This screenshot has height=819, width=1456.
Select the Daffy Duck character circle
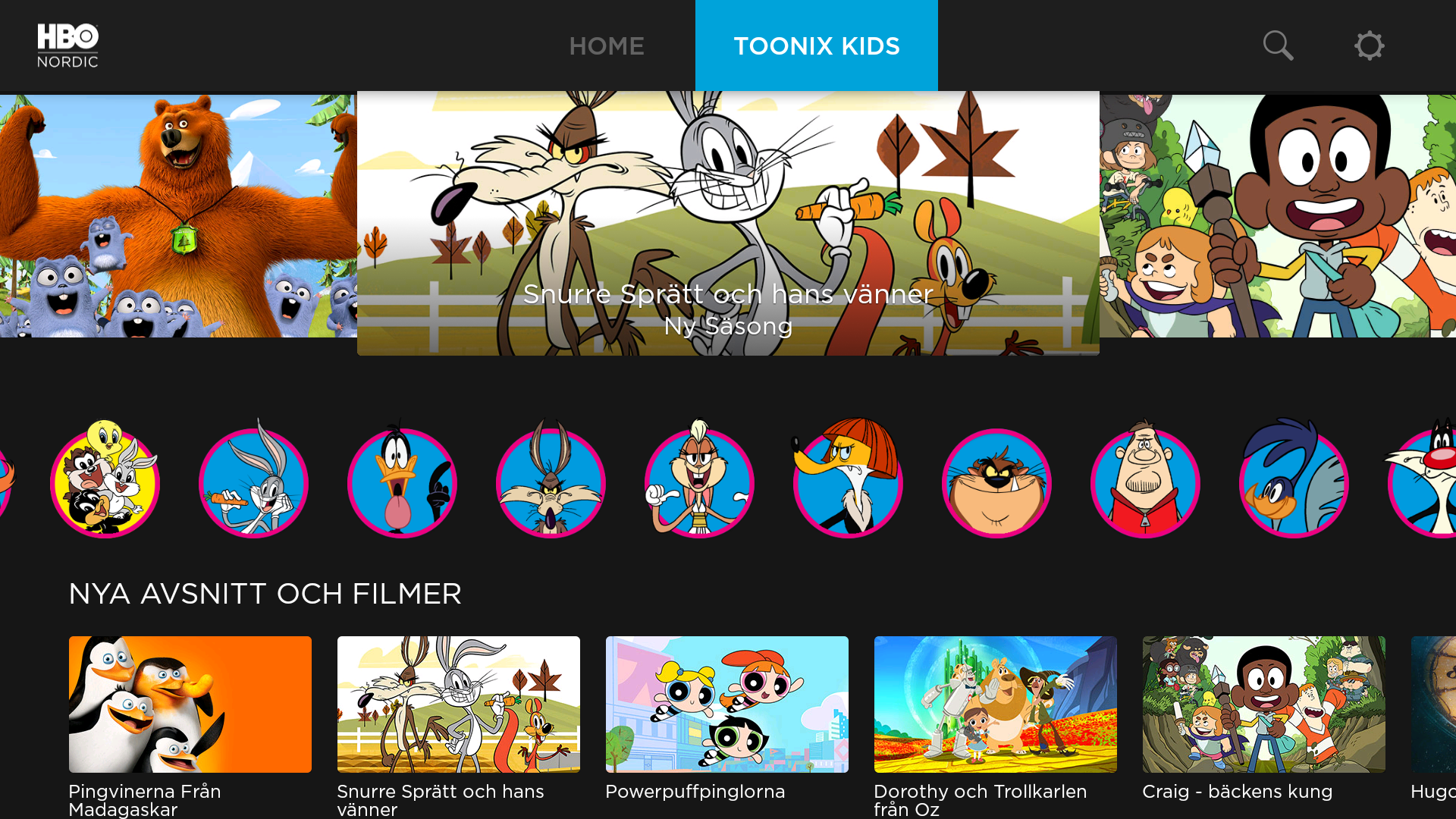point(402,479)
